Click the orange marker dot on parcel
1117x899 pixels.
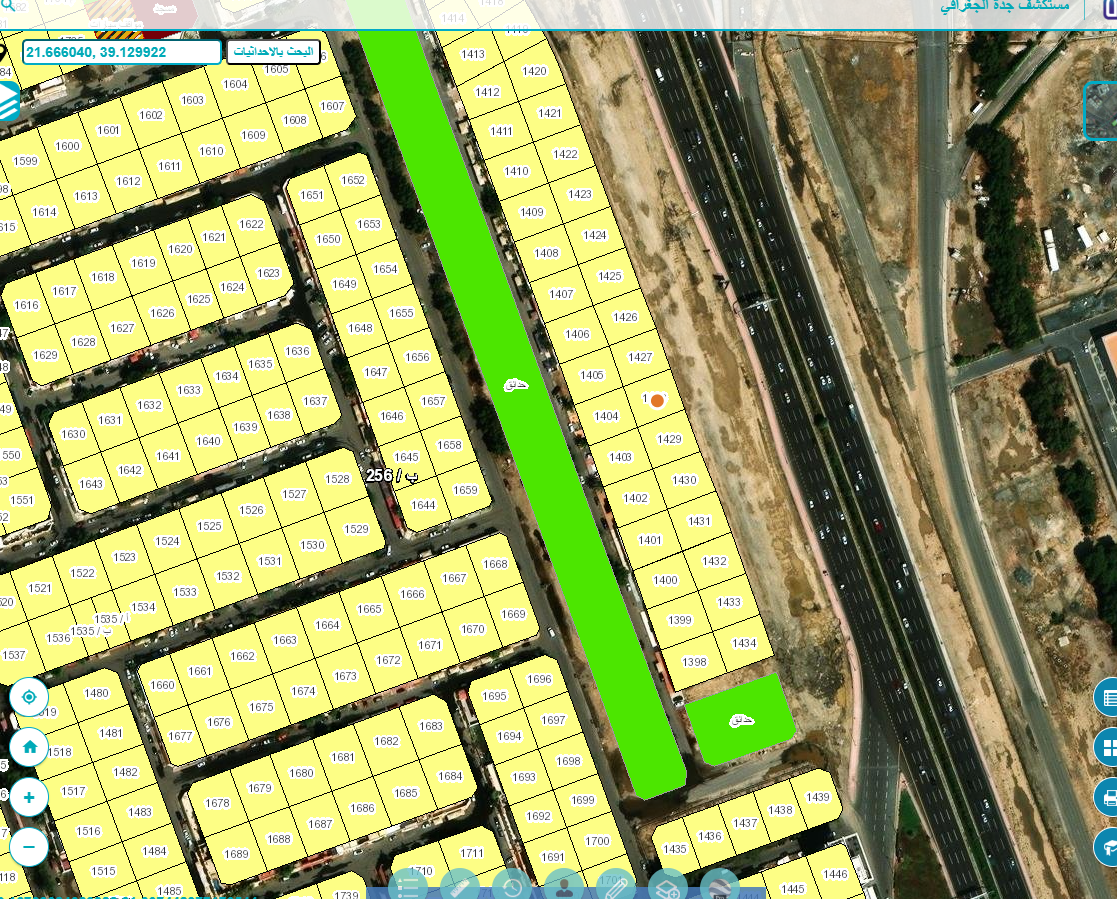pos(658,400)
